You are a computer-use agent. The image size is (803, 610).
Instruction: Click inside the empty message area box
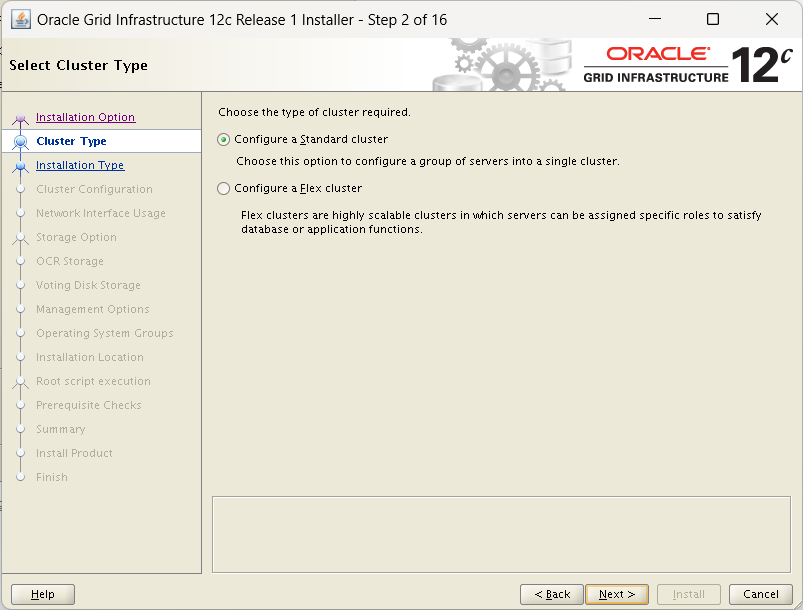501,534
